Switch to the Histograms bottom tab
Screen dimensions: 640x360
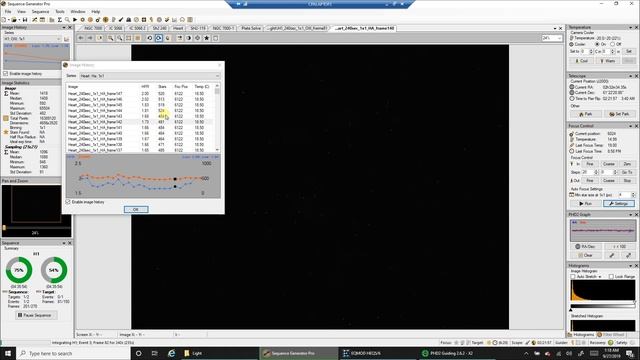tap(582, 335)
